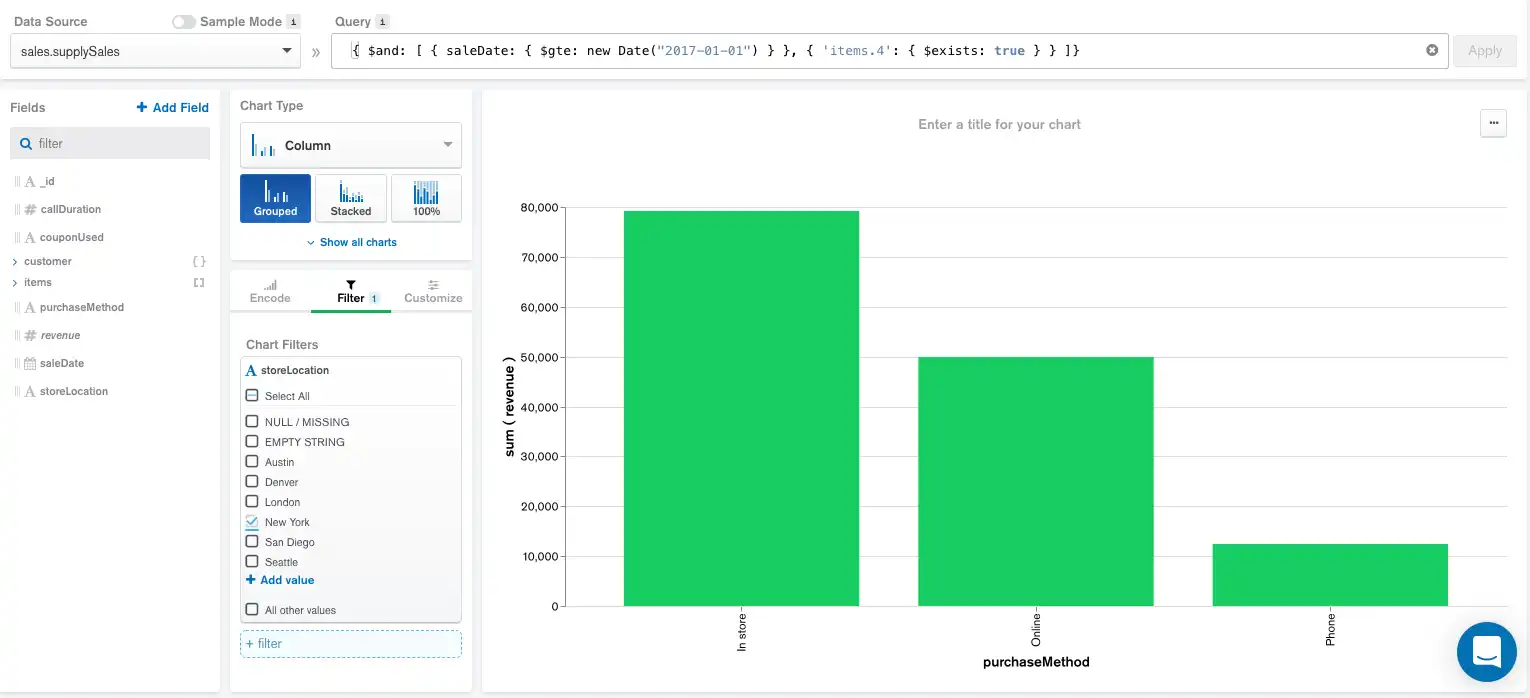Click the Show all charts link
Viewport: 1530px width, 698px height.
(351, 242)
